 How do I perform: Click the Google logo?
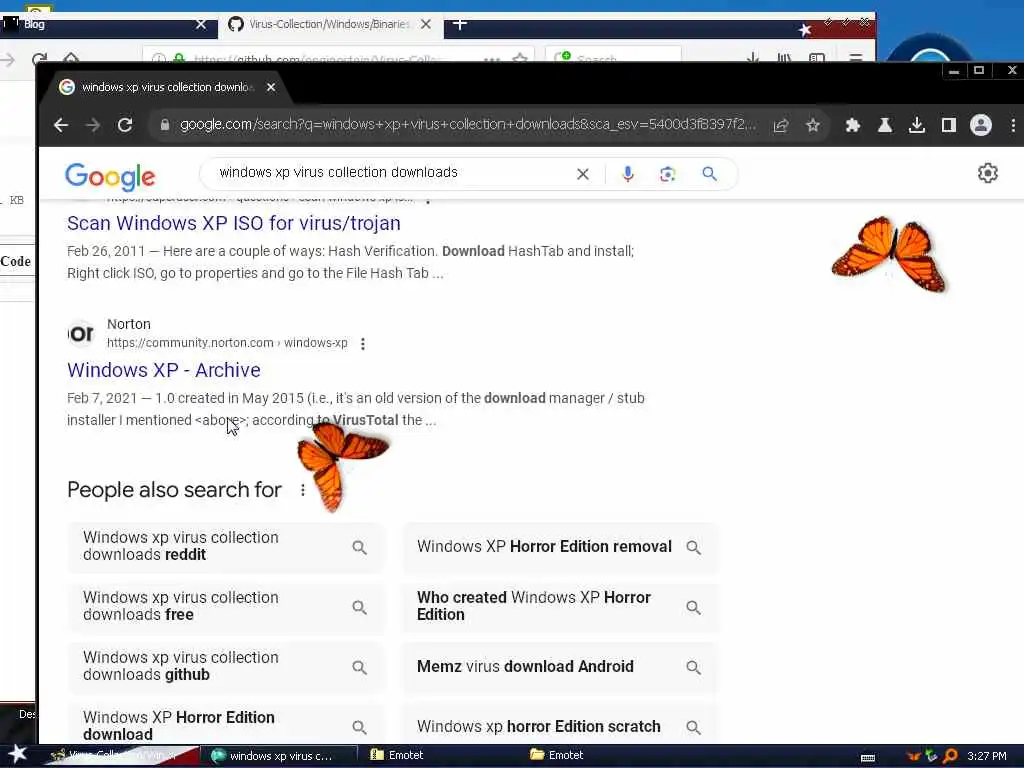pos(110,176)
